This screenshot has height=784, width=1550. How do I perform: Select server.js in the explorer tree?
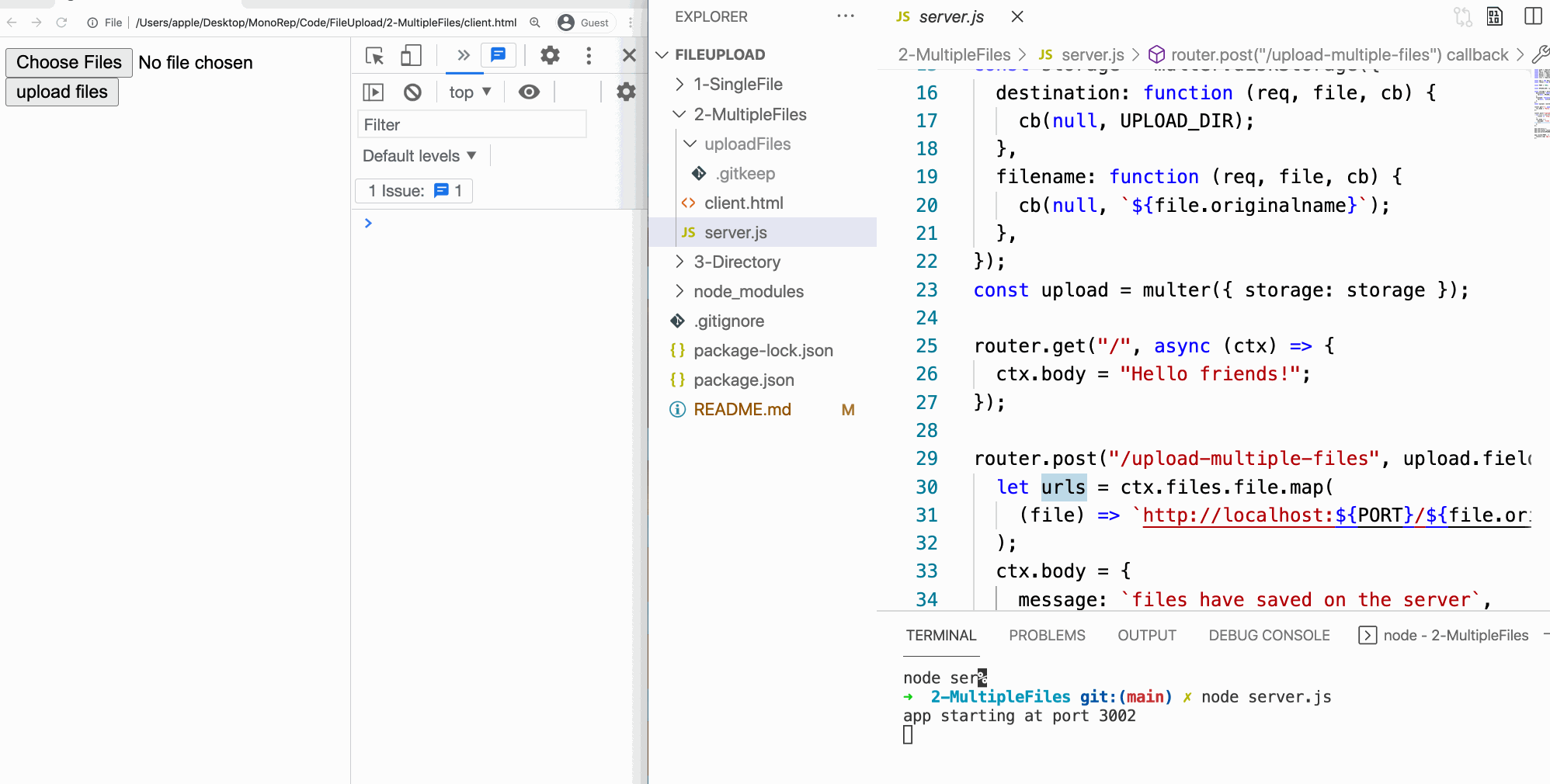(763, 232)
